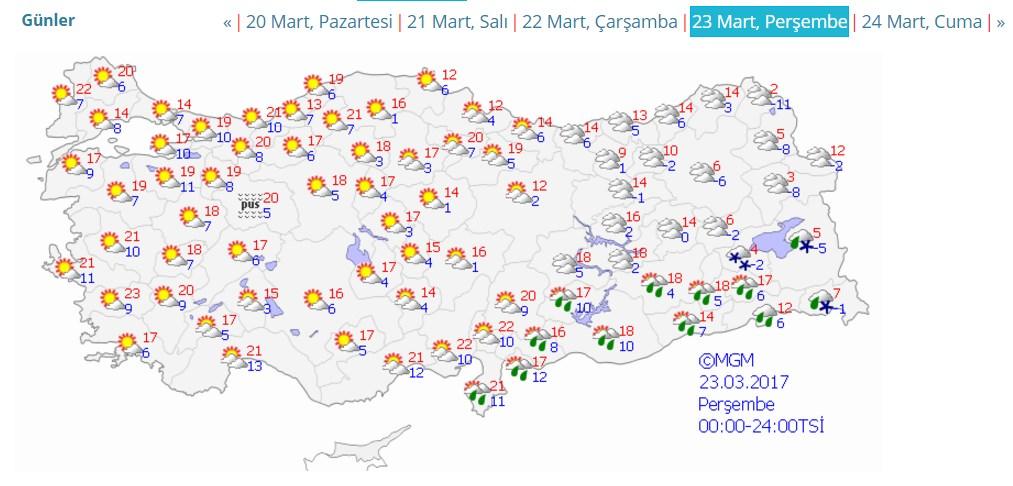Click the fog 'pus' icon with 20/5

pyautogui.click(x=250, y=206)
